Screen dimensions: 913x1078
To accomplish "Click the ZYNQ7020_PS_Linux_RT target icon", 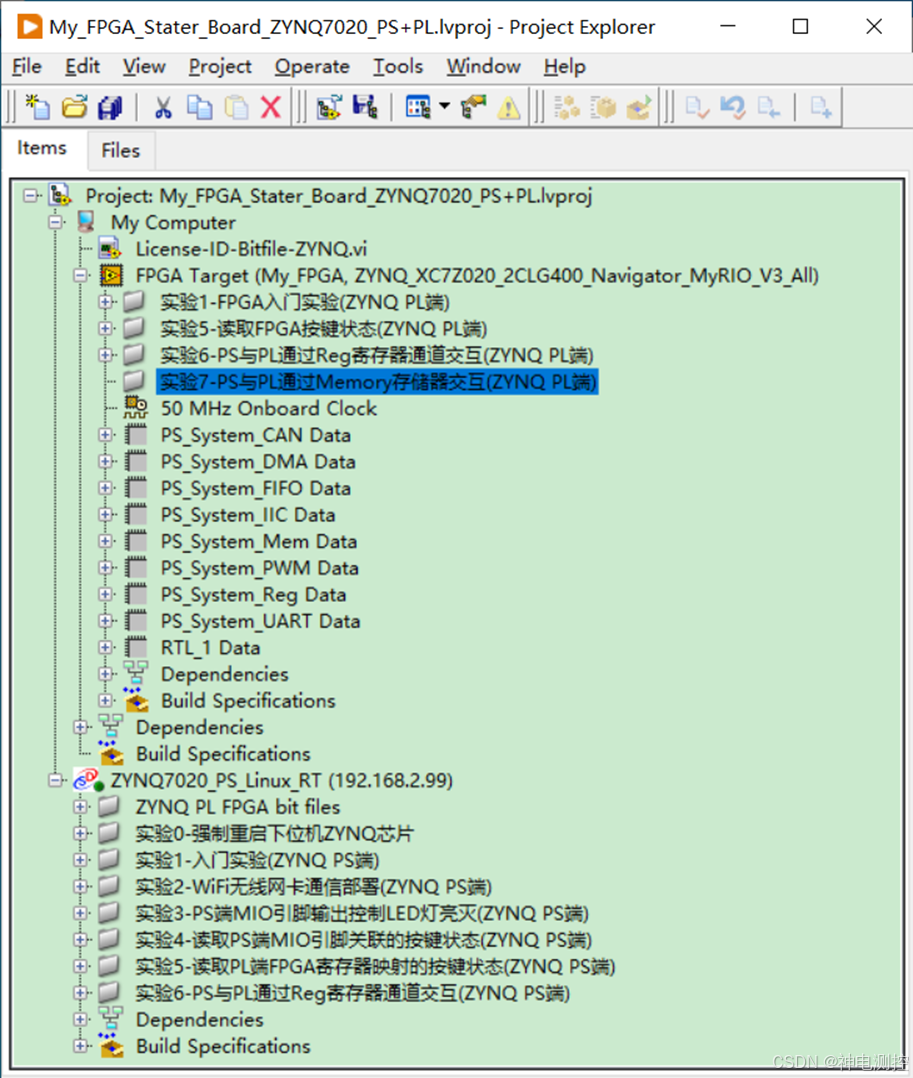I will (89, 780).
